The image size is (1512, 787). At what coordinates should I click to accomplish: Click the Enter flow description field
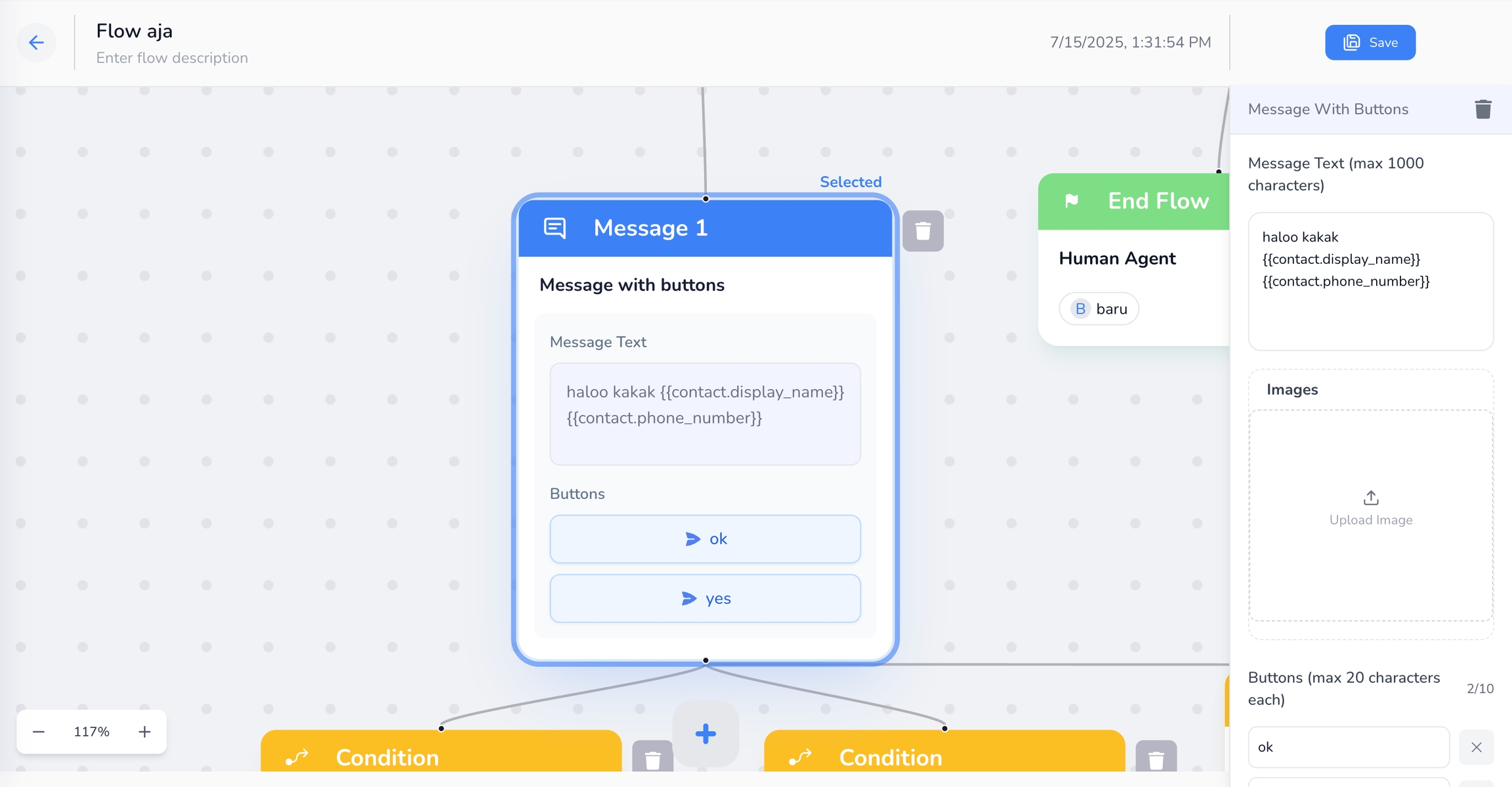(x=172, y=58)
